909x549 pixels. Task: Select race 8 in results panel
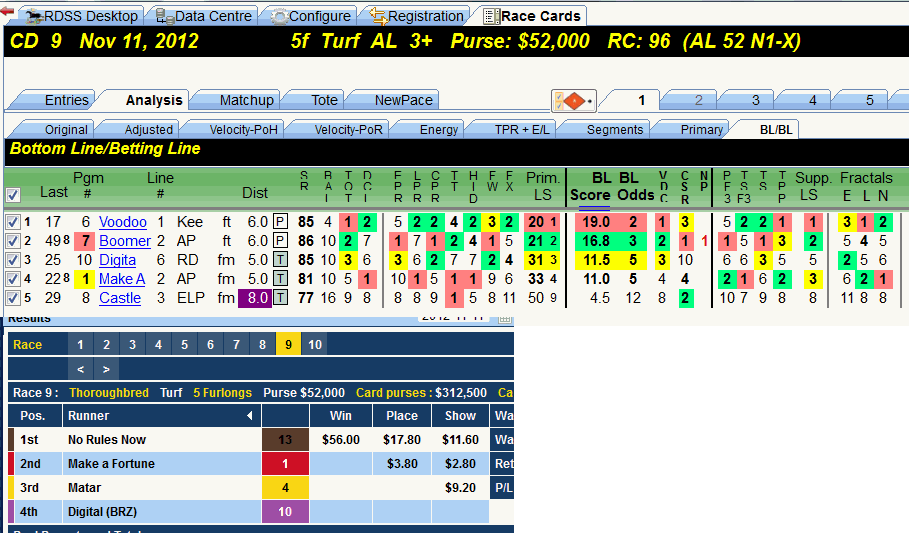point(262,345)
